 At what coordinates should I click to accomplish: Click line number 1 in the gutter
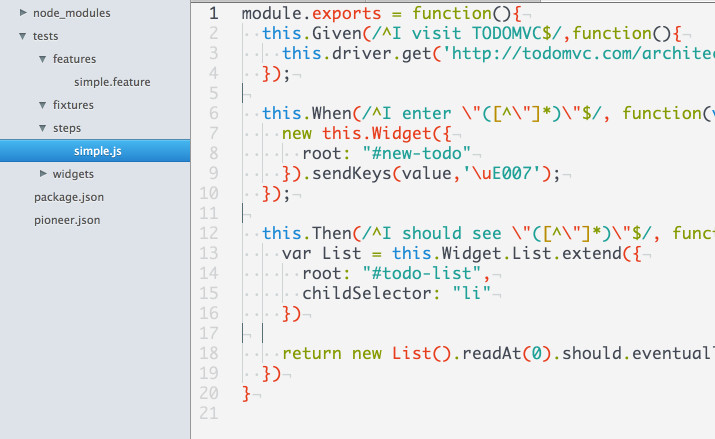pos(213,13)
